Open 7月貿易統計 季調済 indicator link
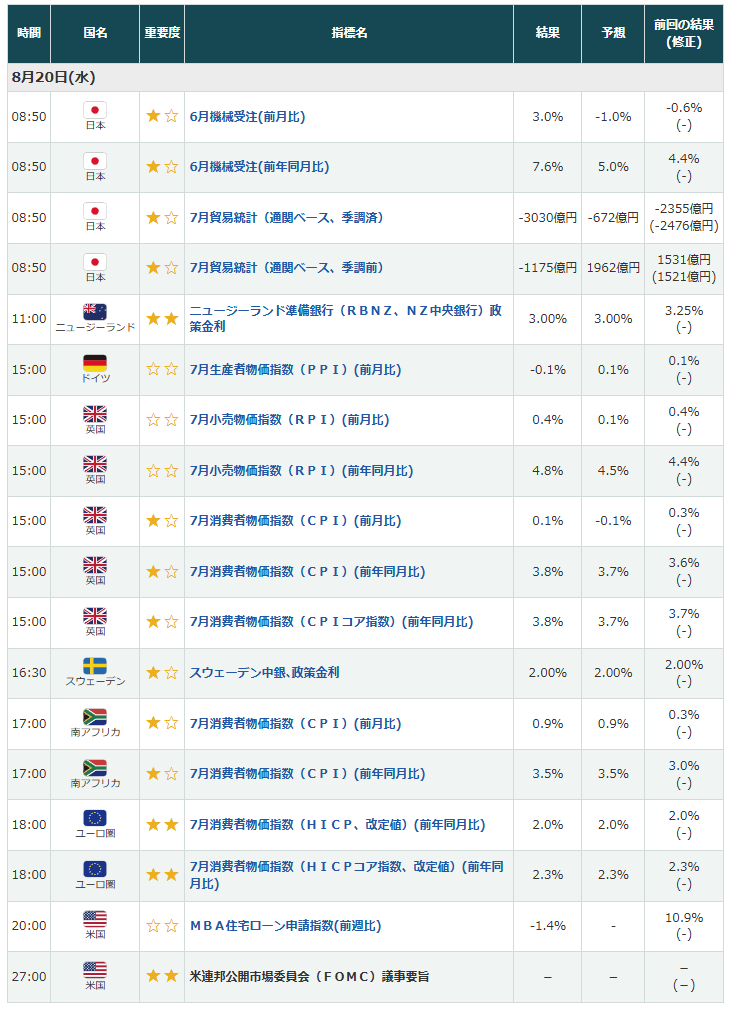Viewport: 730px width, 1010px height. [286, 218]
